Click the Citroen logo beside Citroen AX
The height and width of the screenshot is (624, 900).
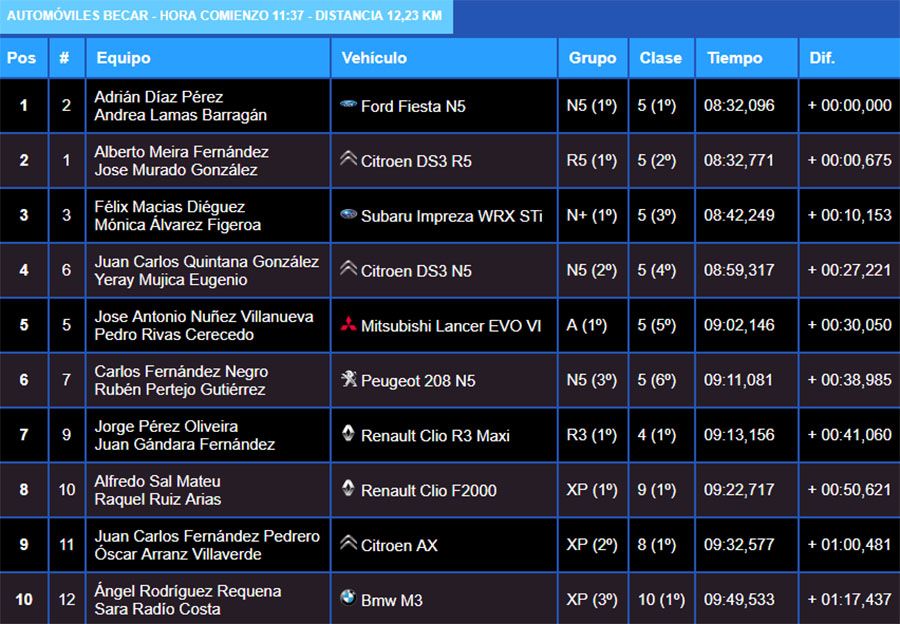pyautogui.click(x=348, y=543)
